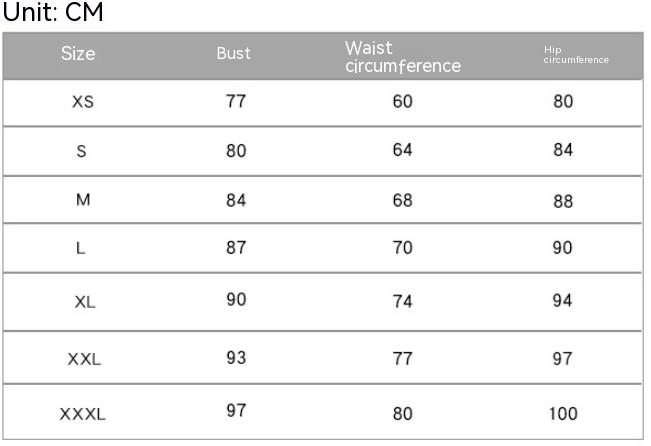Viewport: 651px width, 446px height.
Task: Click the XS bust value 77
Action: pos(236,102)
